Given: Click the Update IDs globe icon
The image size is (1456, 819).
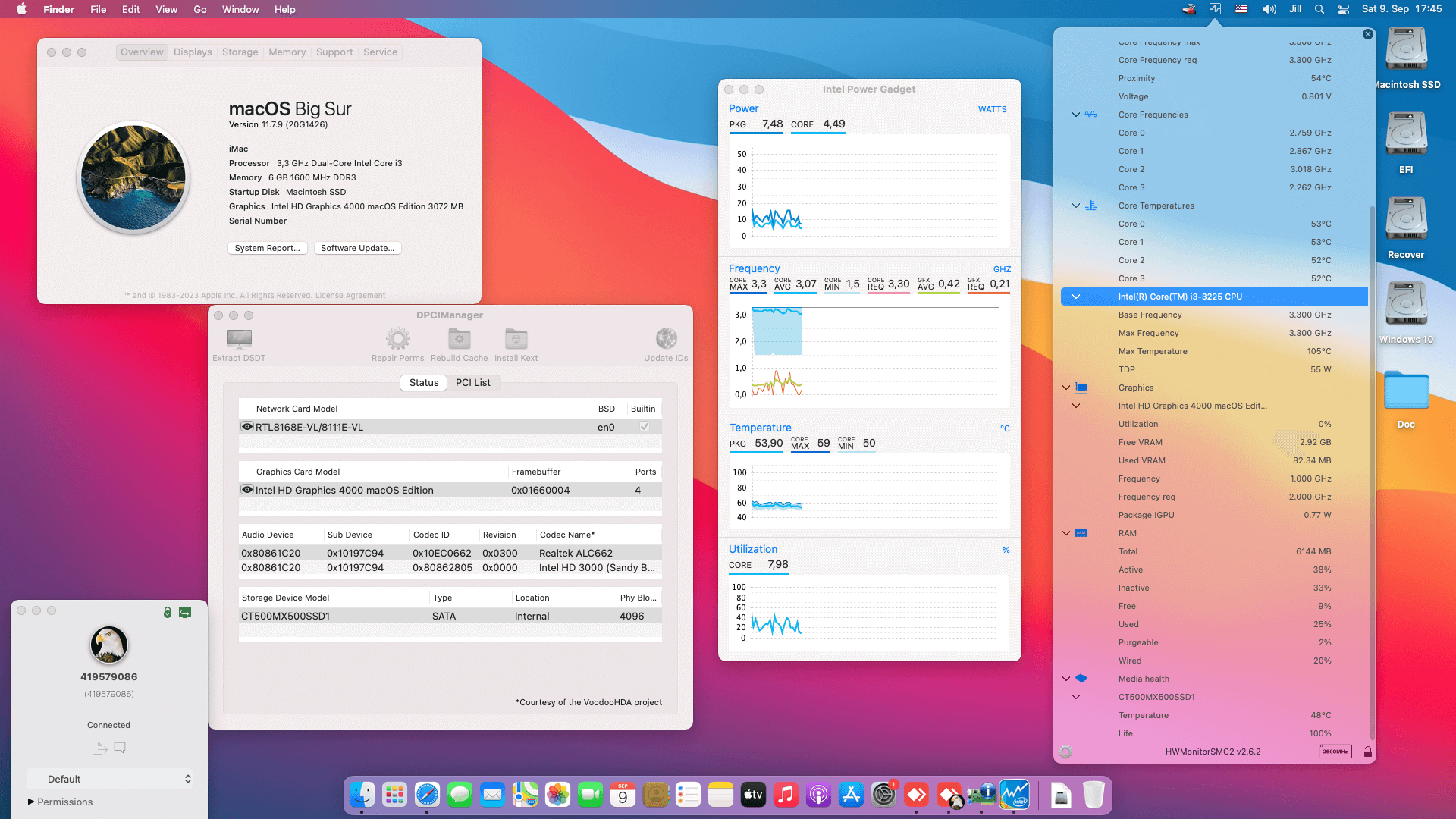Looking at the screenshot, I should point(666,338).
